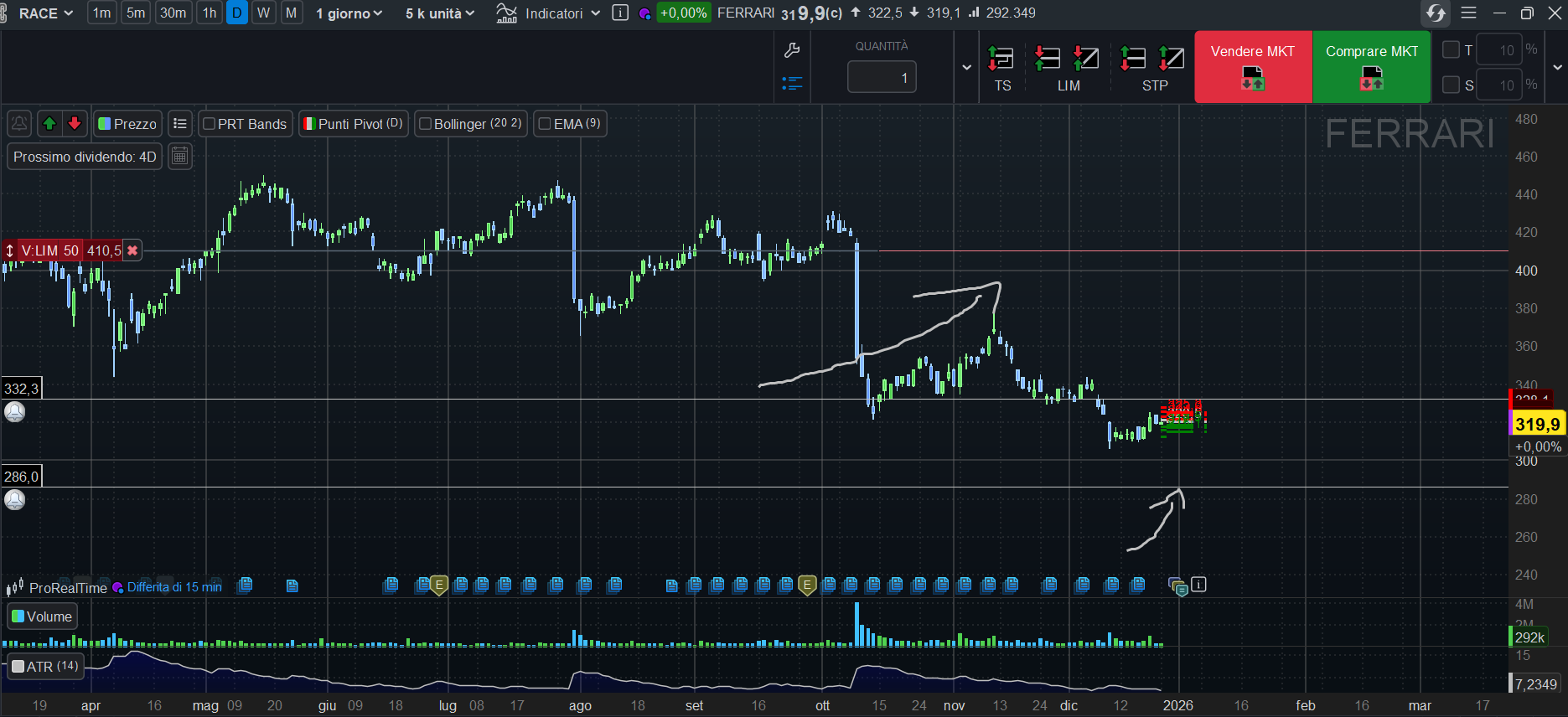This screenshot has width=1568, height=717.
Task: Click the green up arrow icon
Action: (49, 124)
